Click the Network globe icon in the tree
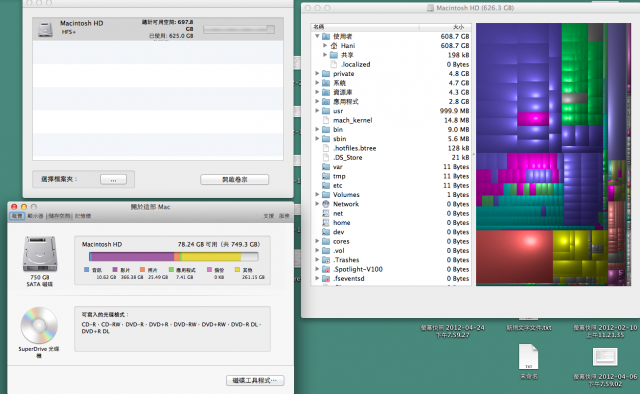The width and height of the screenshot is (640, 394). pos(326,204)
